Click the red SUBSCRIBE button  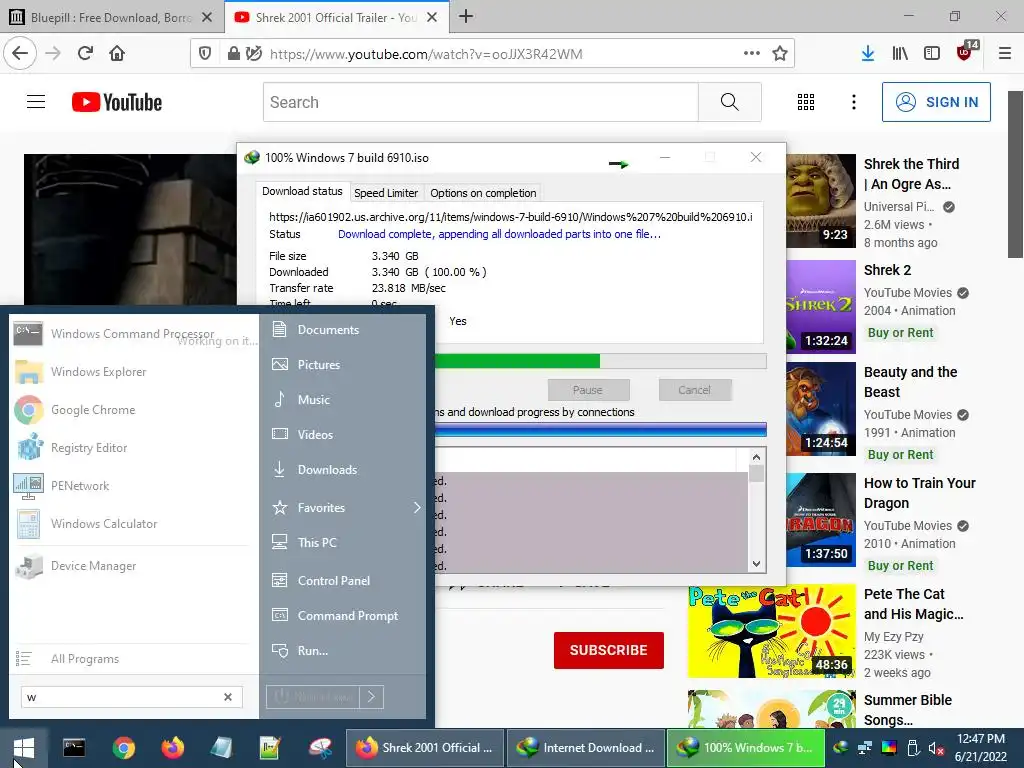pyautogui.click(x=609, y=650)
